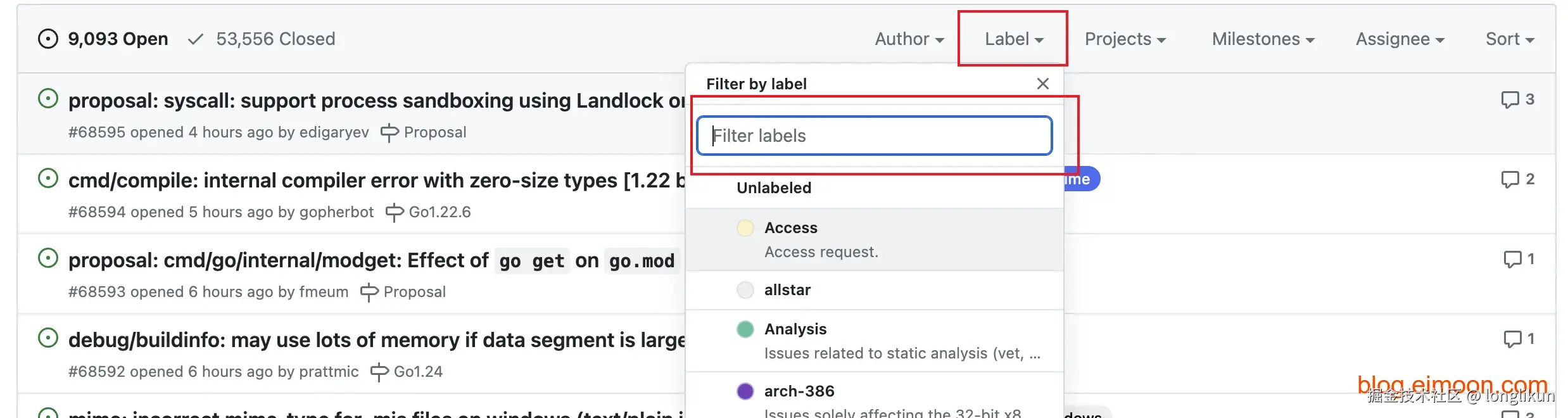Show the 9,093 Open issues
The width and height of the screenshot is (1568, 418).
pos(103,39)
